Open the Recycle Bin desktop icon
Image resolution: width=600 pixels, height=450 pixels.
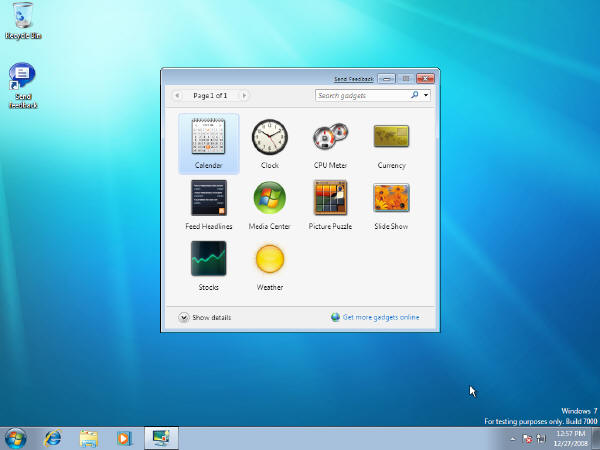(x=23, y=21)
